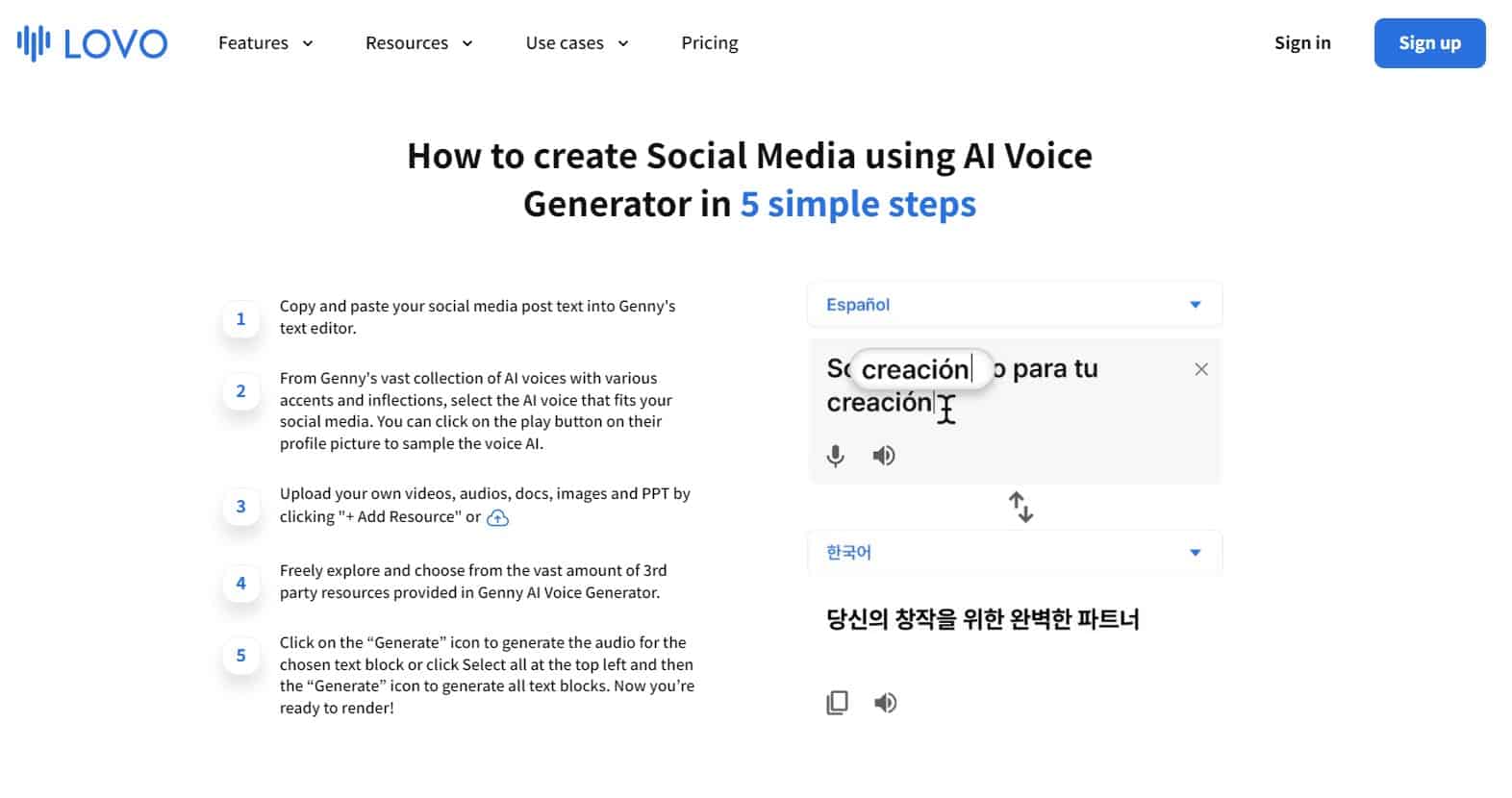
Task: Click 'Upload your own videos, audios' step text
Action: coord(485,505)
